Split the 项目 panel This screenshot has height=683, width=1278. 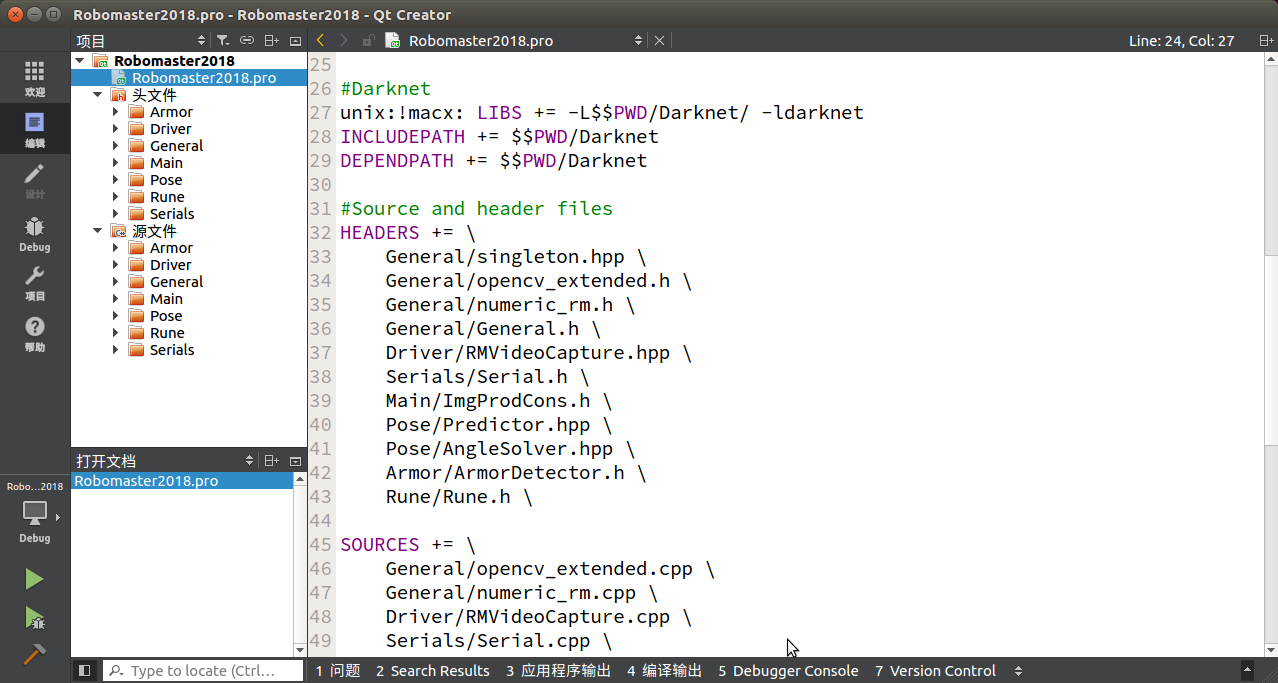coord(271,41)
